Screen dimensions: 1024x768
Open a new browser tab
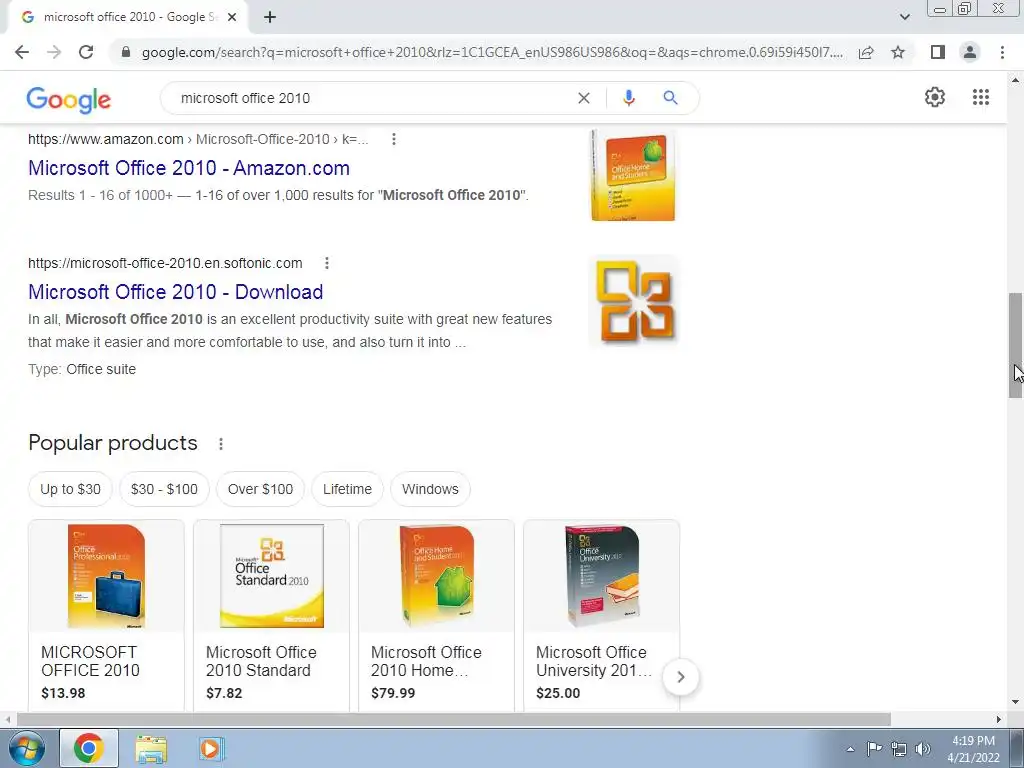pos(270,17)
